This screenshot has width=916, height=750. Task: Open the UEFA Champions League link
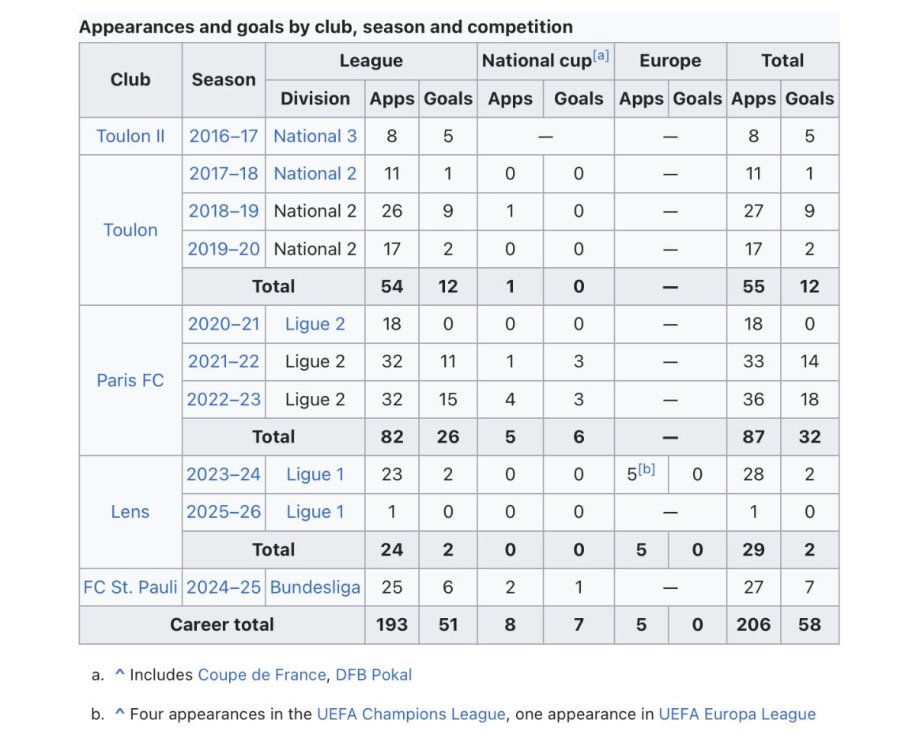(411, 714)
